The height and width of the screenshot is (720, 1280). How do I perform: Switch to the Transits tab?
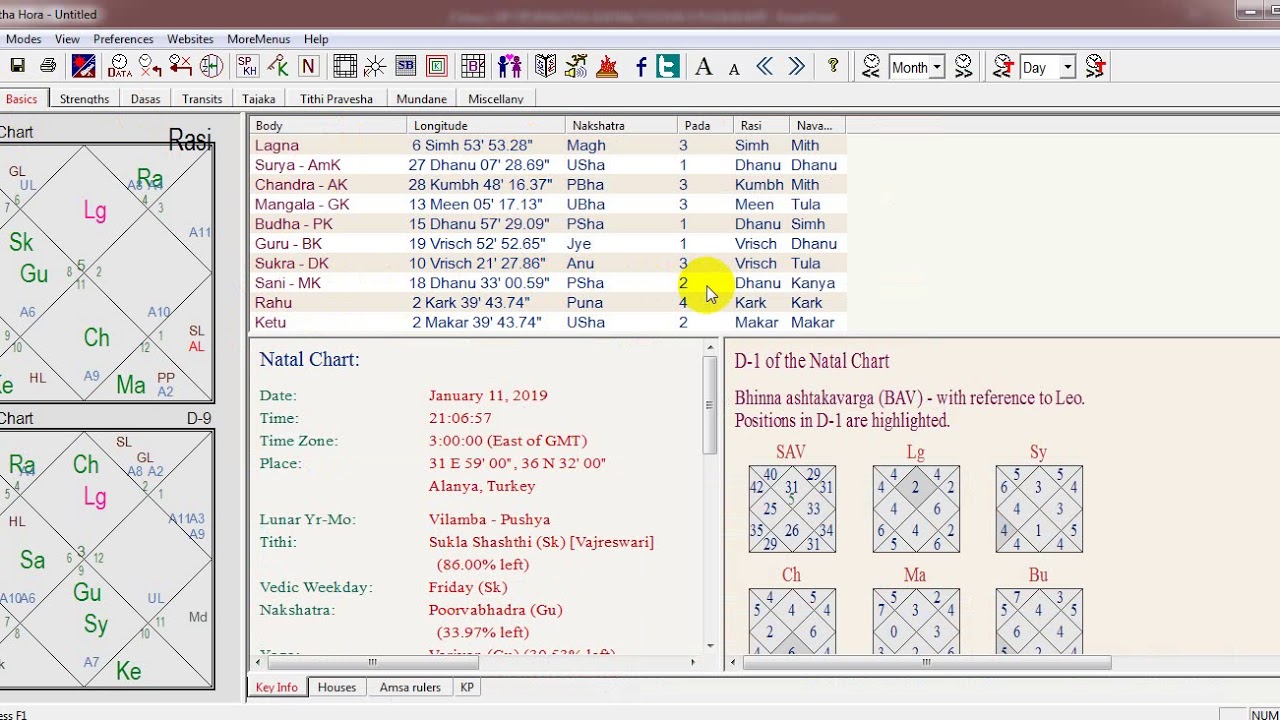[x=202, y=99]
